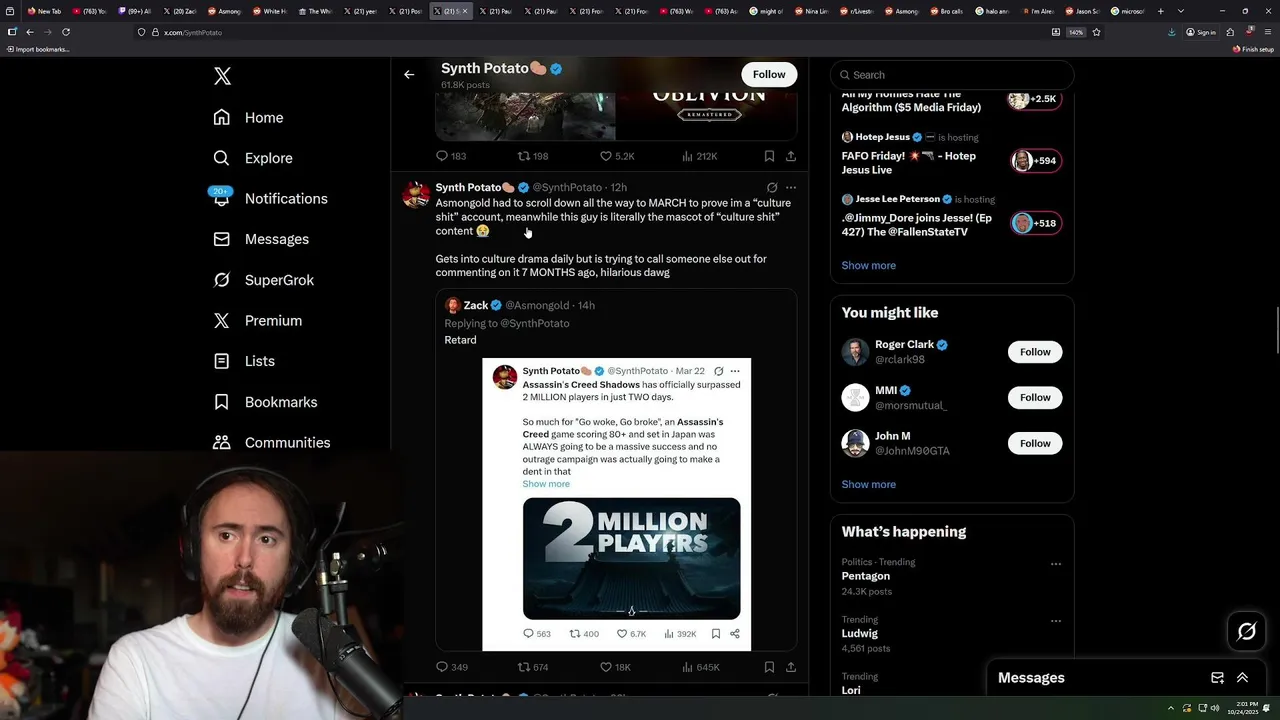Open Import bookmarks link
Viewport: 1280px width, 720px height.
pos(38,49)
